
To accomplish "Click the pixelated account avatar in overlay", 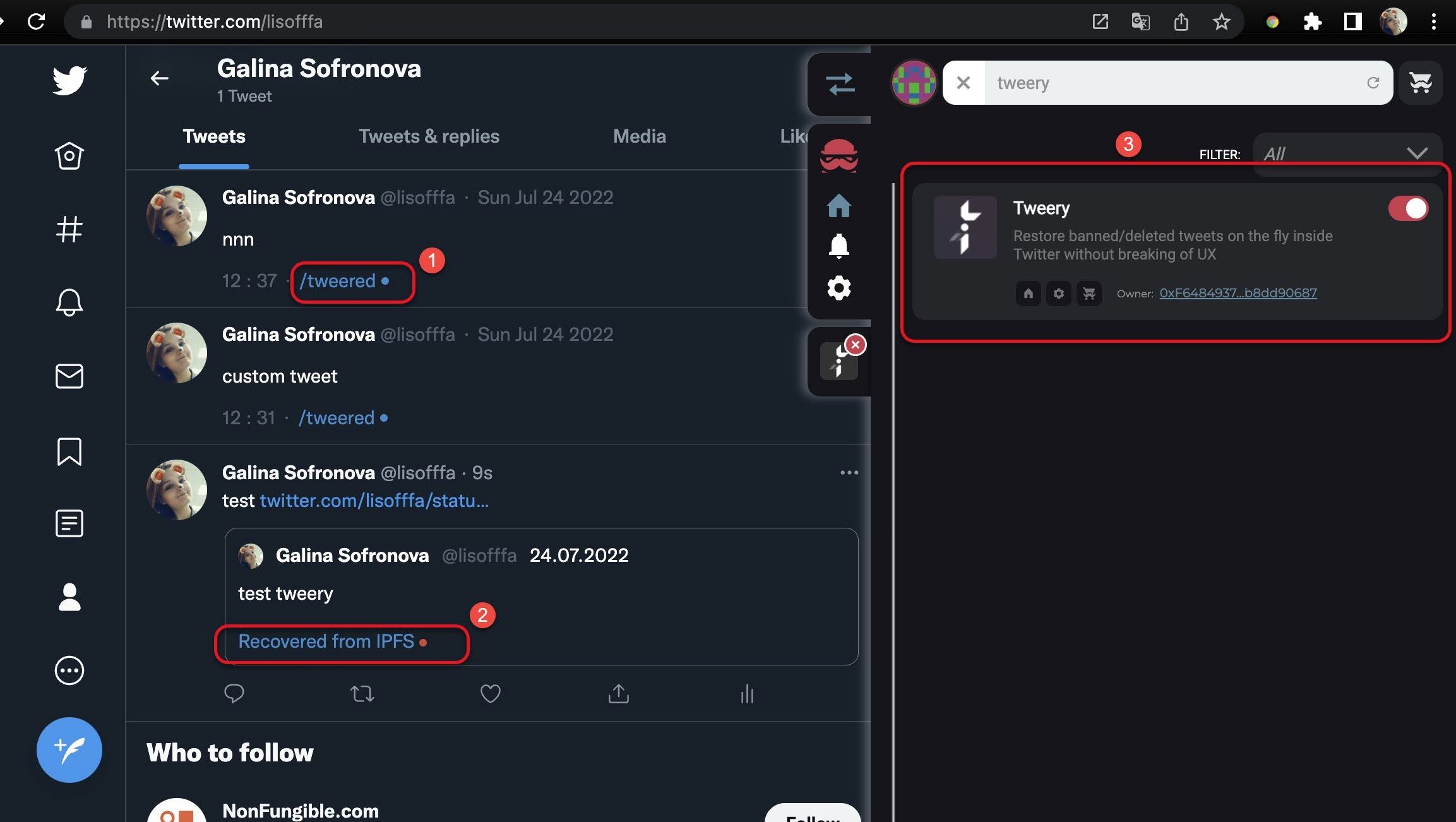I will click(914, 83).
